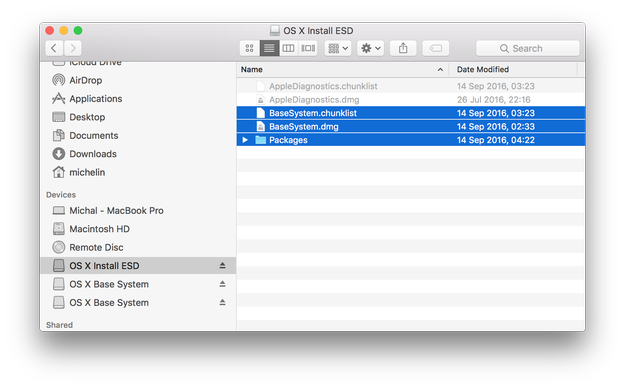Switch to icon view

click(x=250, y=48)
